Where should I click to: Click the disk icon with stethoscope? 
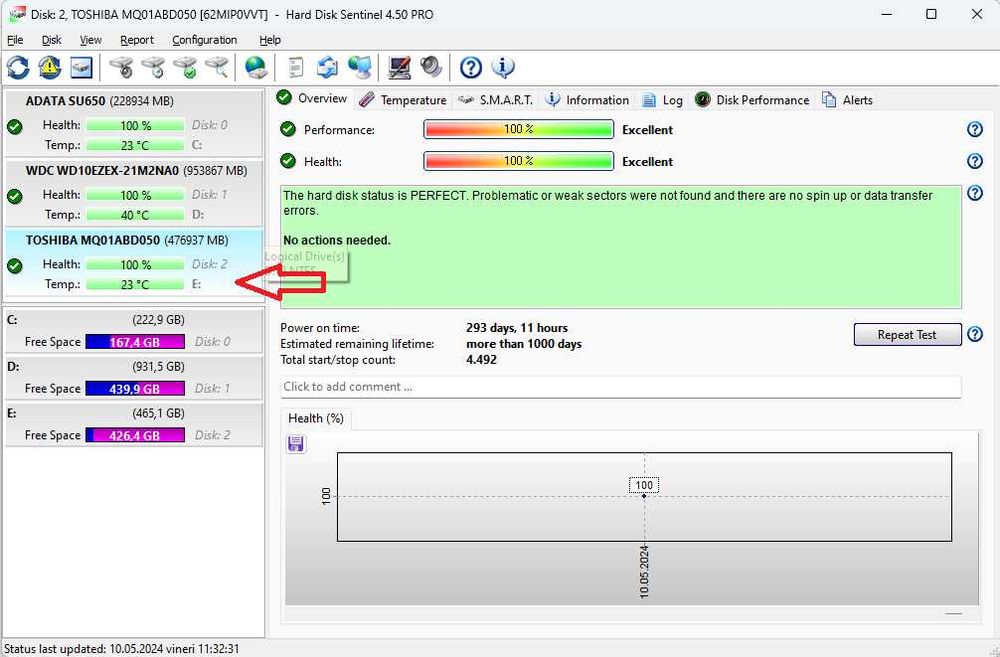point(121,67)
